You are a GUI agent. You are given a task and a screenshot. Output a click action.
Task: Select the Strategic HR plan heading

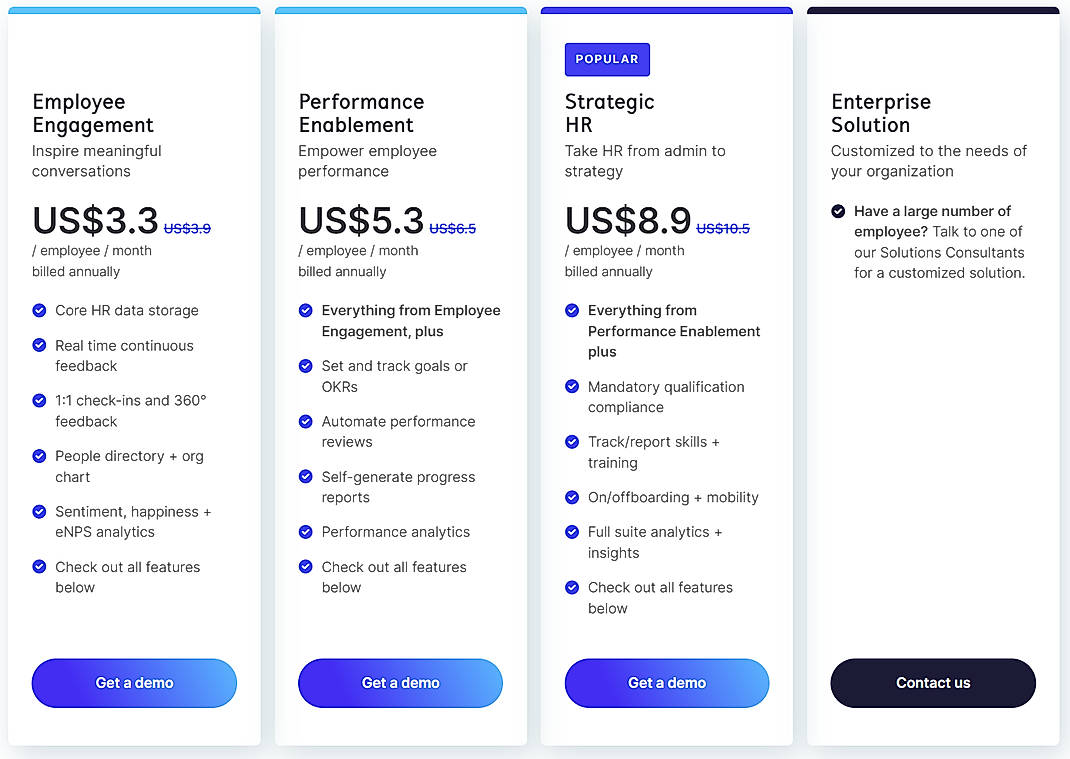[609, 114]
